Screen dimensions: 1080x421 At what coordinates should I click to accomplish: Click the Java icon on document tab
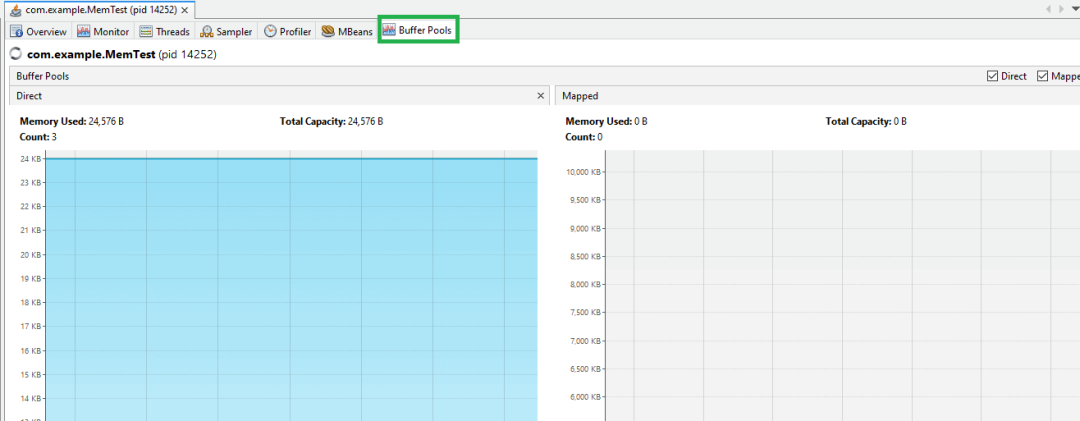(x=17, y=10)
